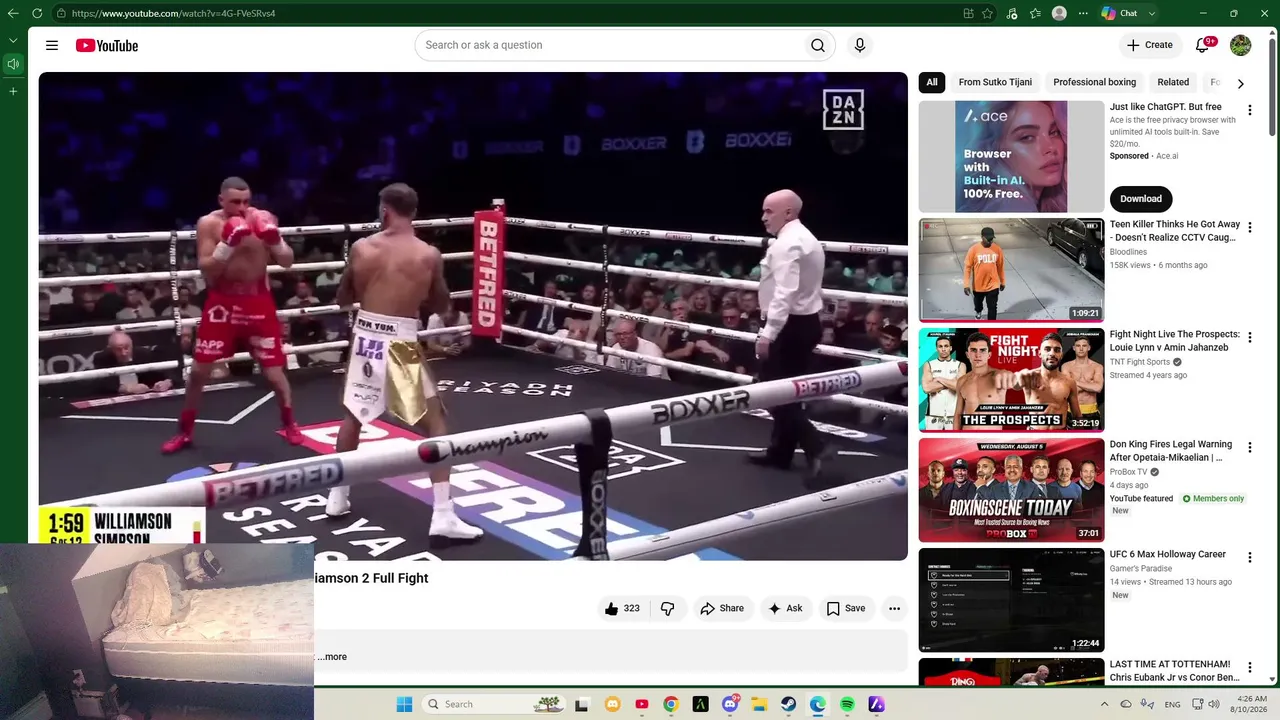Save the video to a playlist

(846, 608)
